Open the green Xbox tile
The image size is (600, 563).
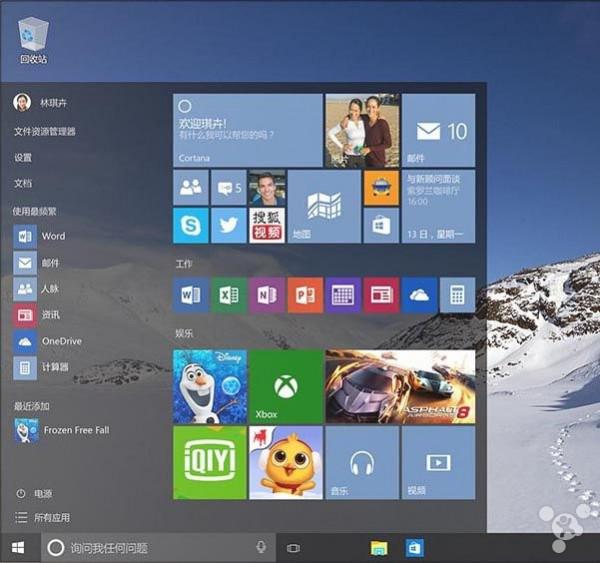click(286, 387)
